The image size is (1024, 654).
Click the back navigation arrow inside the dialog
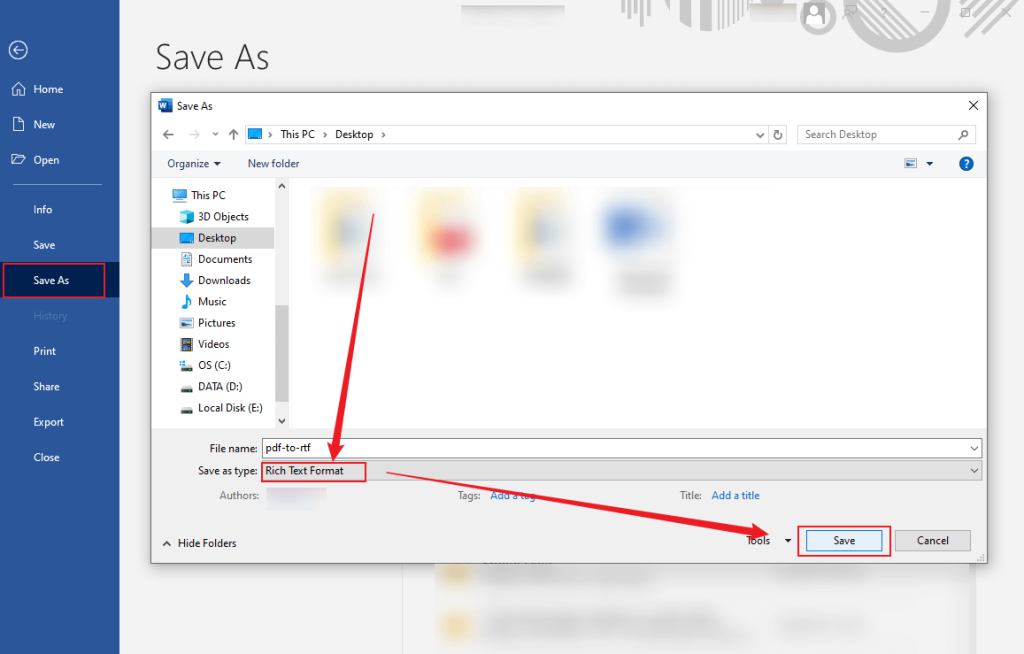(167, 133)
